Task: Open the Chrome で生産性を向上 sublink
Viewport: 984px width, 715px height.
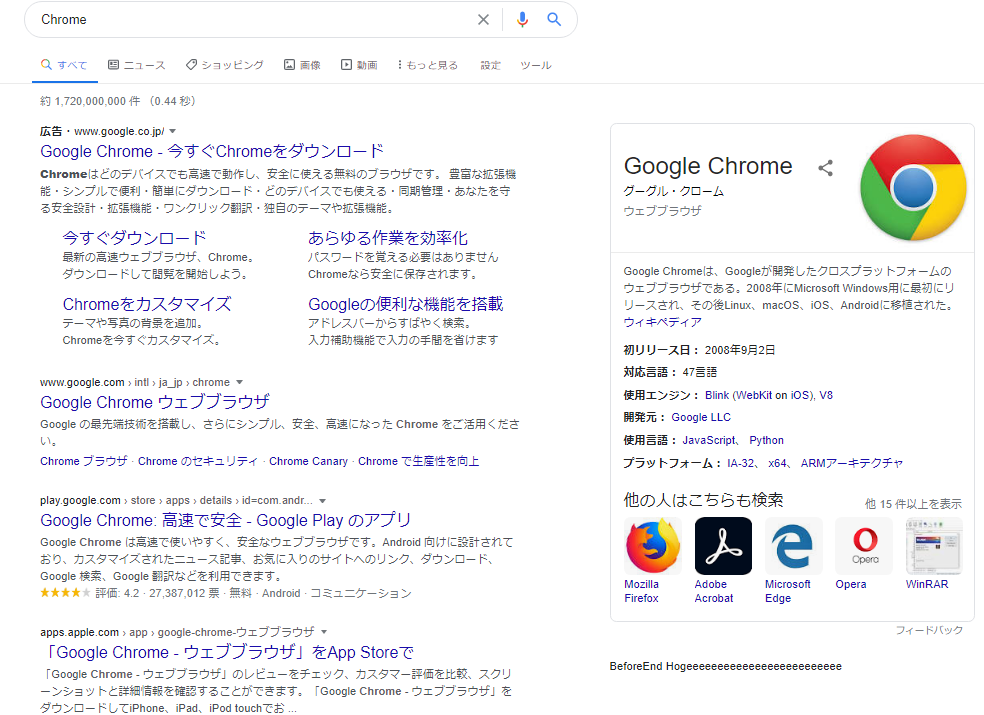Action: tap(419, 461)
